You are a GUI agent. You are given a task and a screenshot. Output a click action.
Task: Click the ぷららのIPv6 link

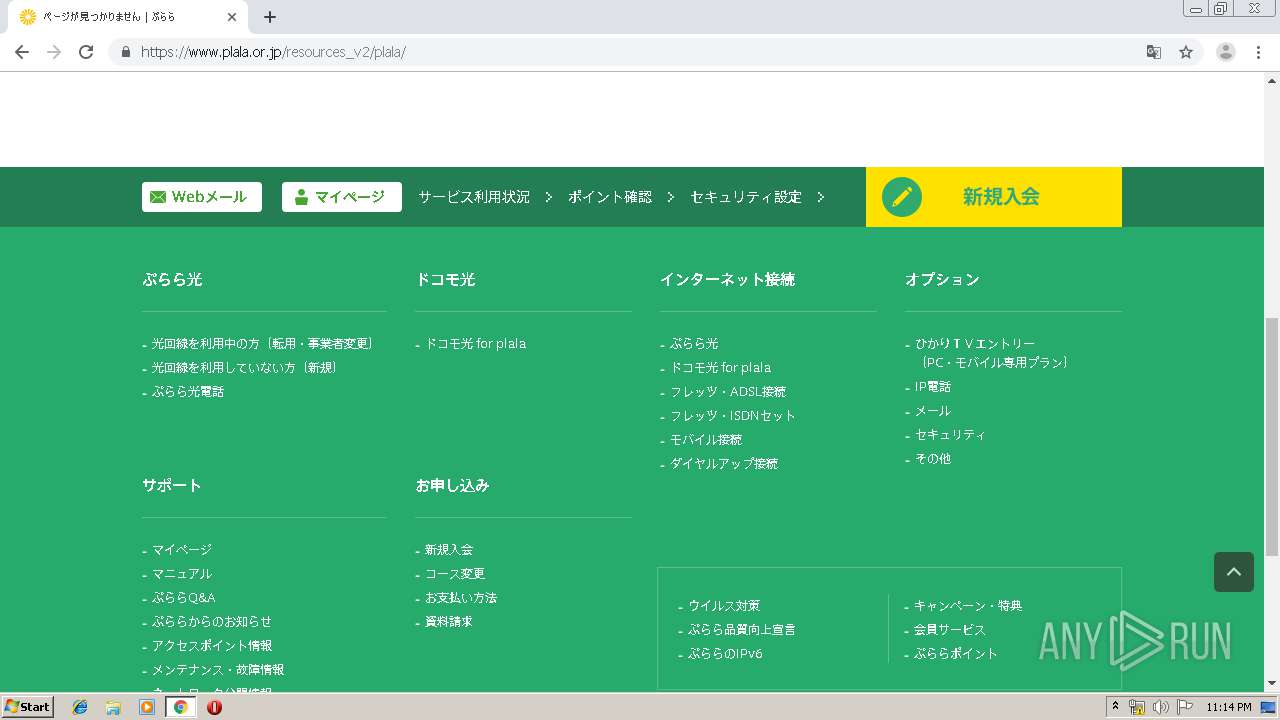tap(725, 653)
